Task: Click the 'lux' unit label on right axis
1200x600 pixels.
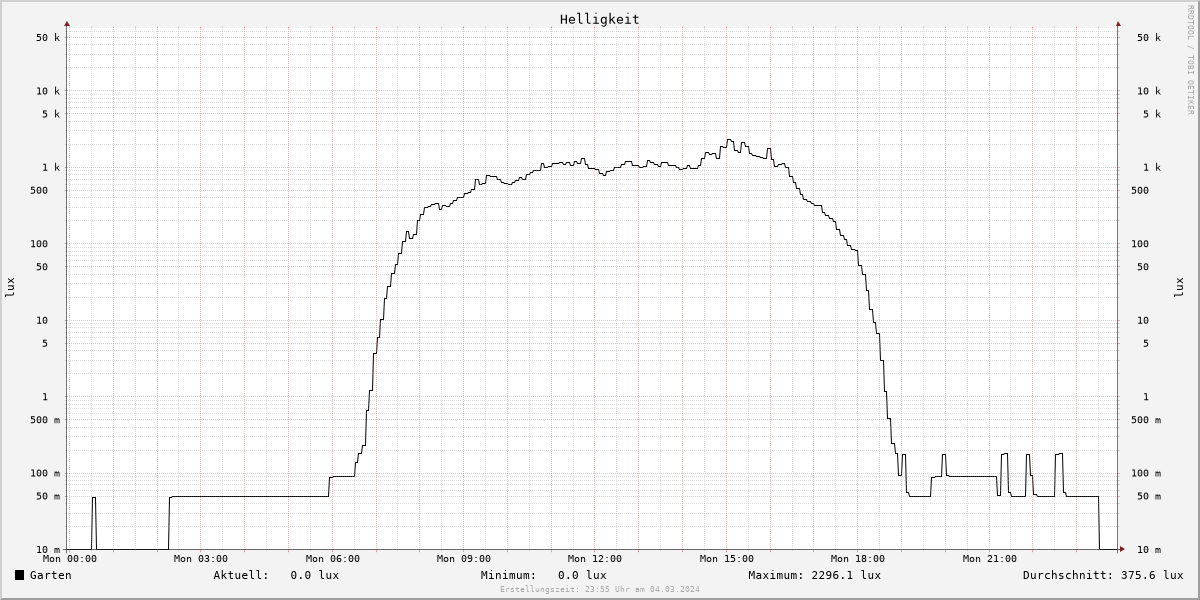Action: pos(1179,287)
